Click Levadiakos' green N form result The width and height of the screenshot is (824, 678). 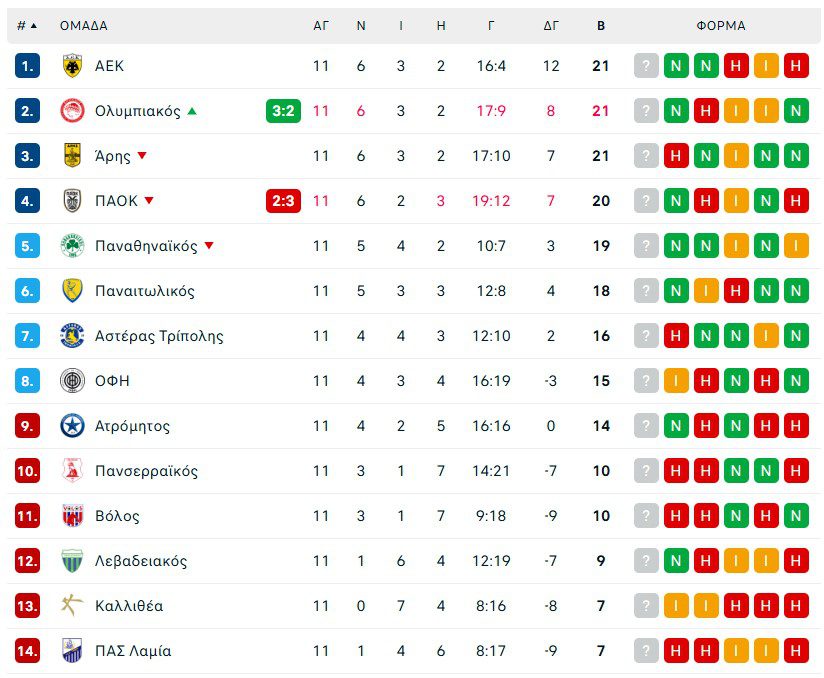tap(677, 561)
